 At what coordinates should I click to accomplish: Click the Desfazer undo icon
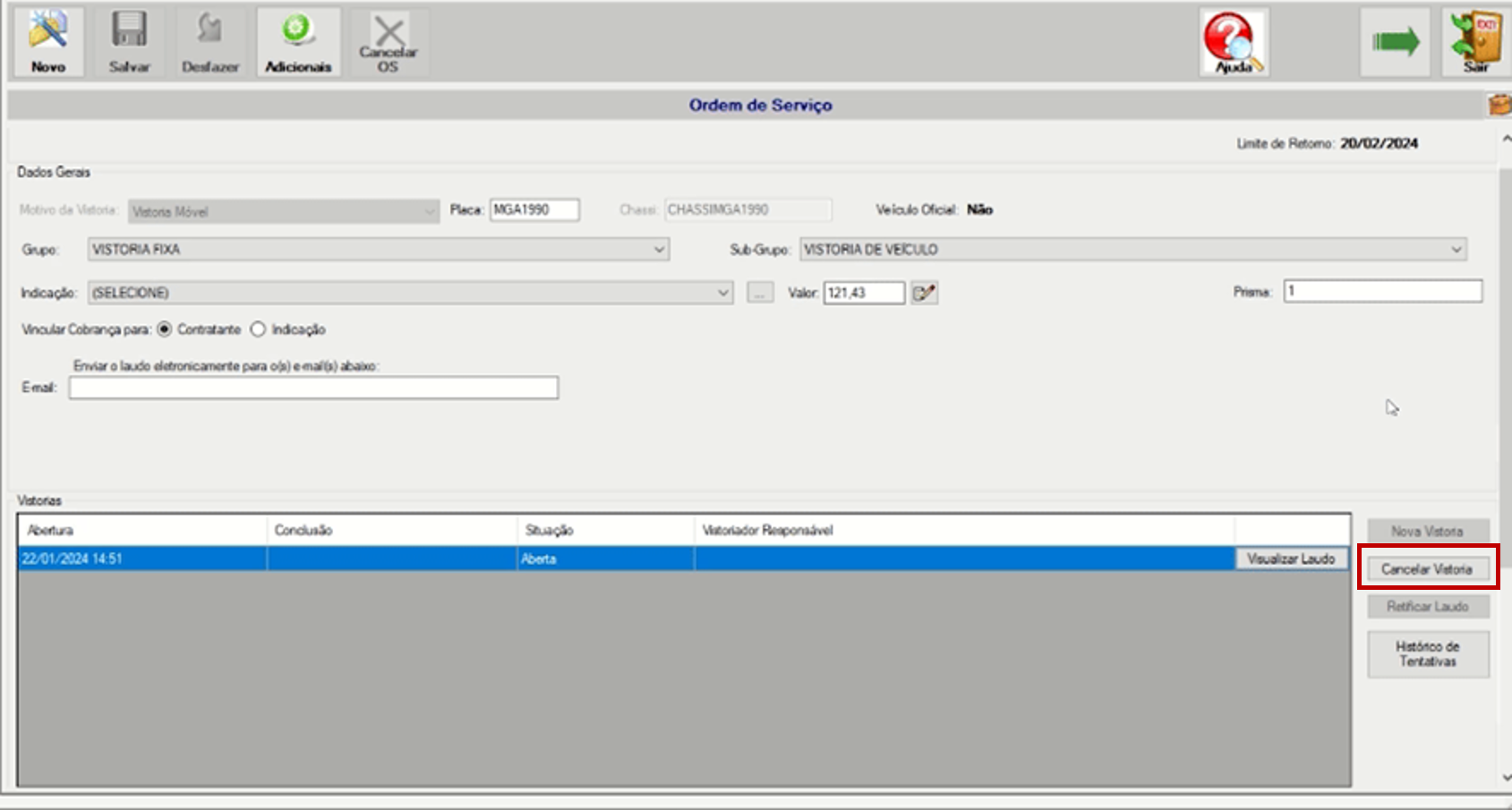[x=210, y=42]
